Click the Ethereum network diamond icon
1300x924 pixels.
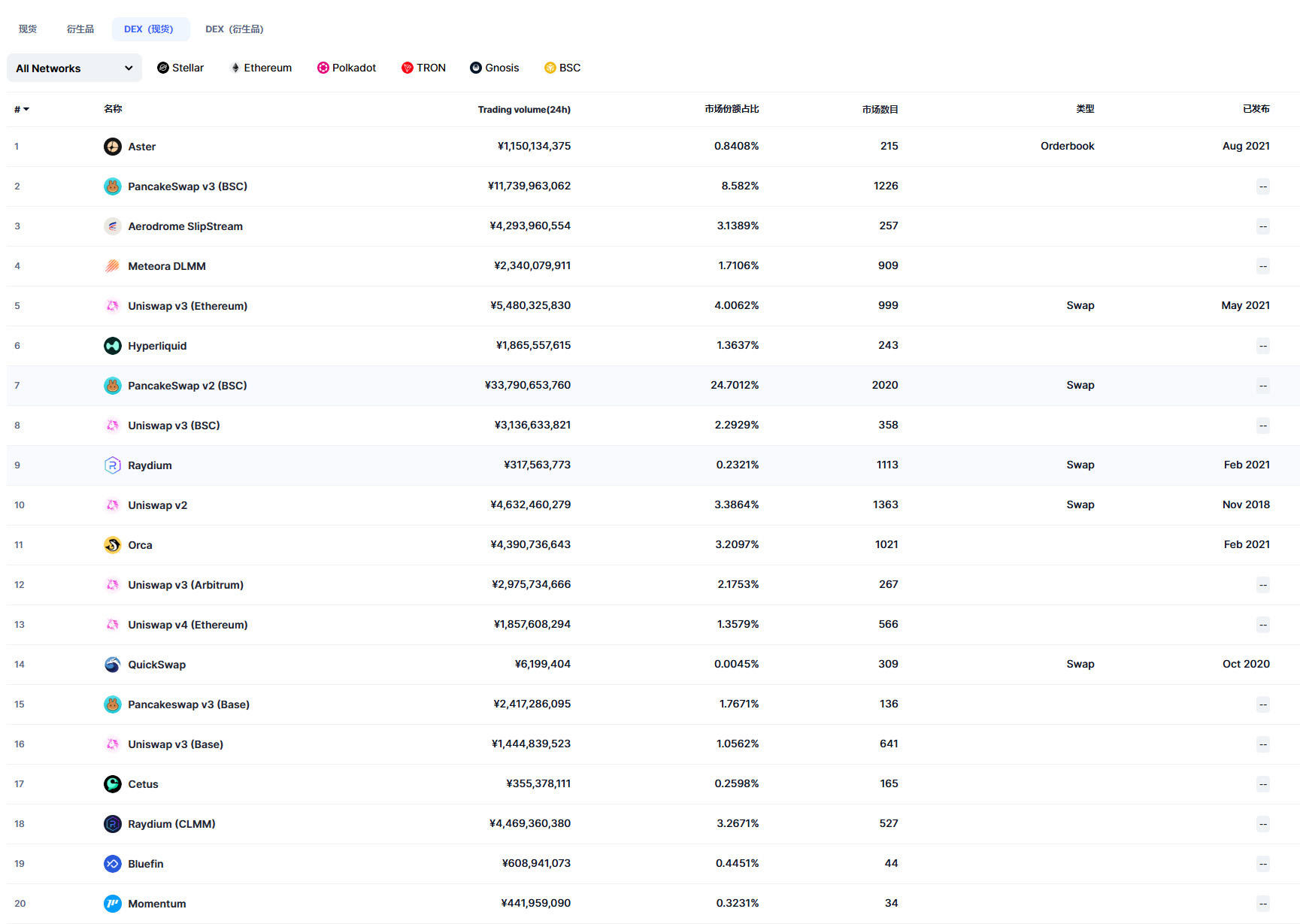[235, 68]
